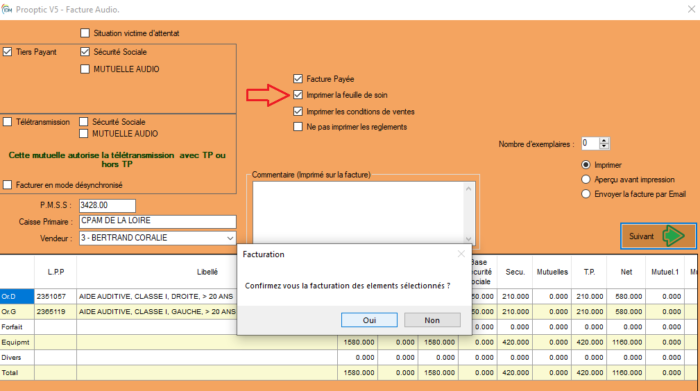
Task: Select the Imprimer radio option
Action: [586, 165]
